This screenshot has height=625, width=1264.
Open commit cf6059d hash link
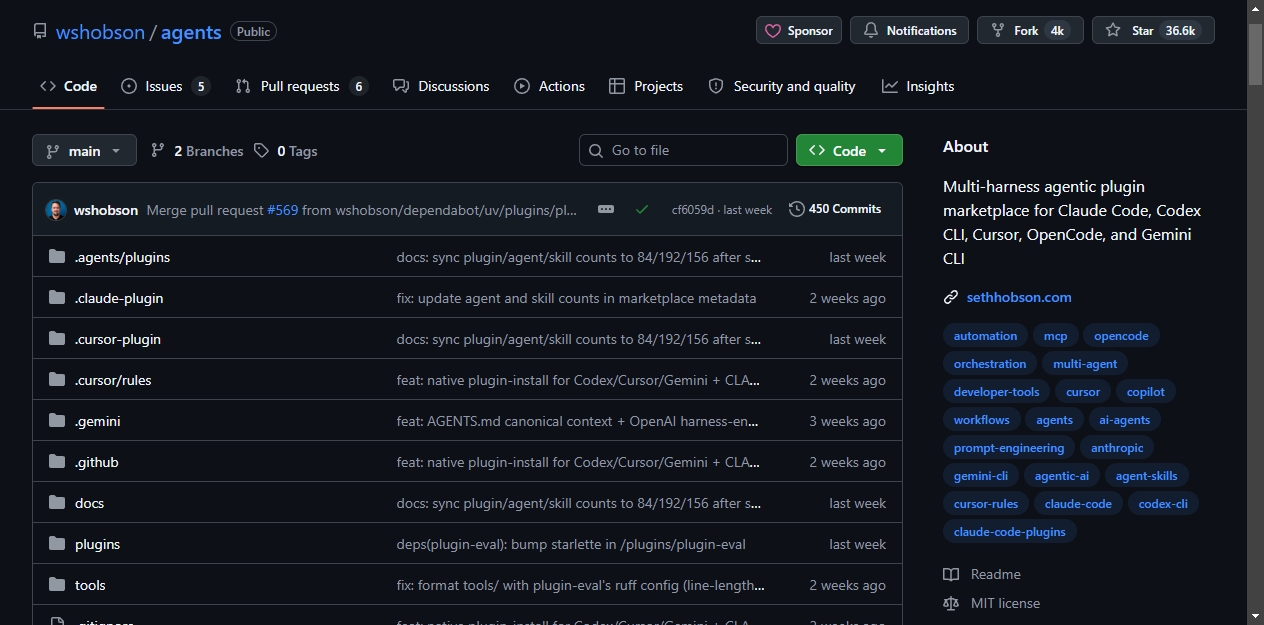point(693,210)
